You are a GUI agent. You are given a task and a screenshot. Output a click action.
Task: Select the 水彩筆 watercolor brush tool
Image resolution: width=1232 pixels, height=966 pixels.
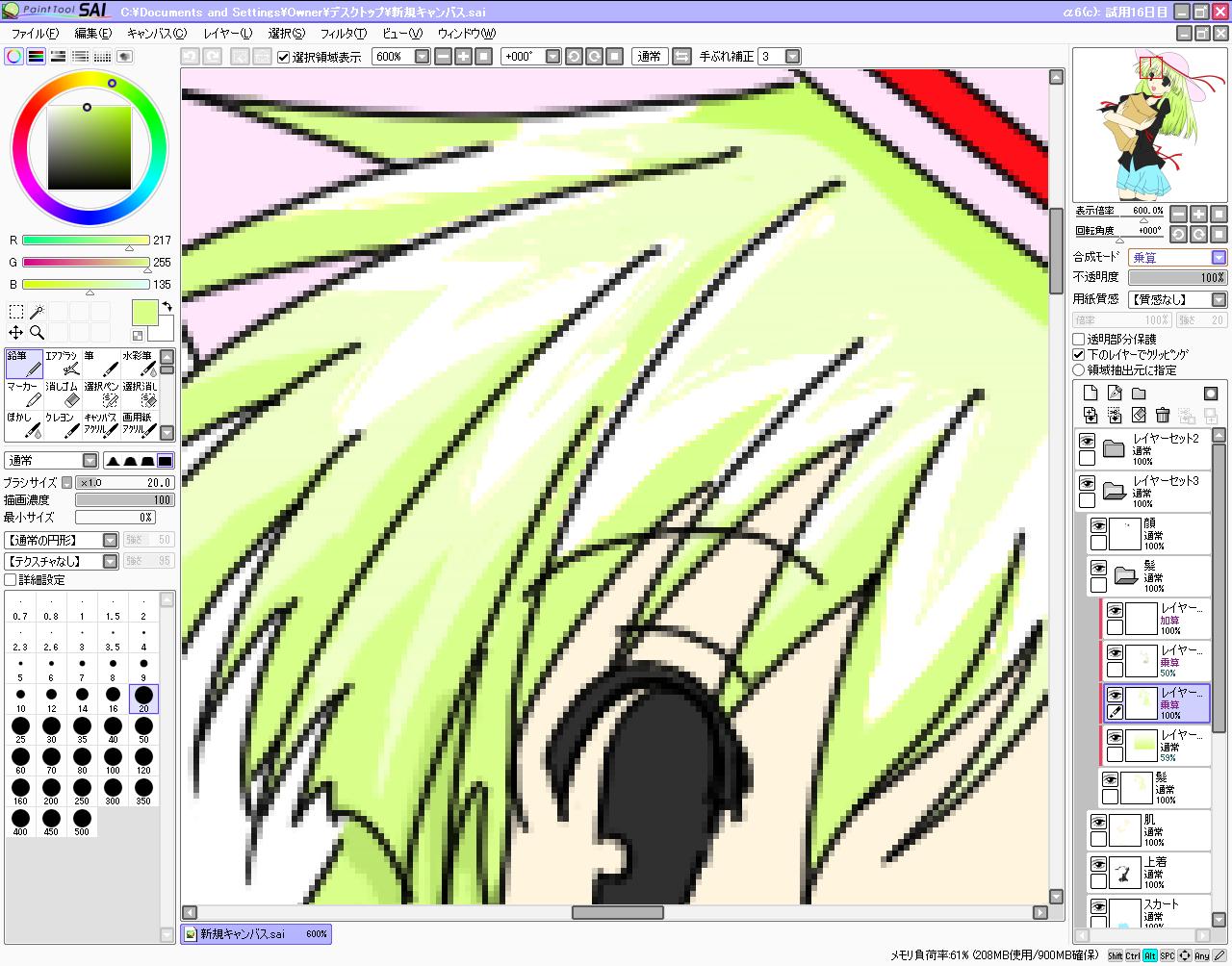click(140, 364)
